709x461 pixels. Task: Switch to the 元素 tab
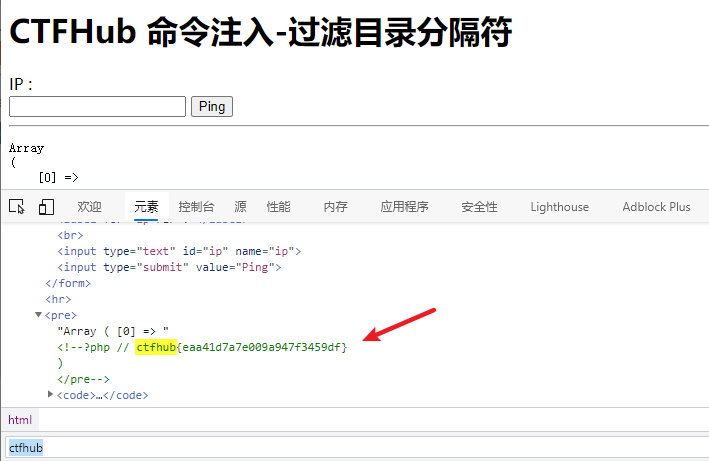(x=146, y=207)
